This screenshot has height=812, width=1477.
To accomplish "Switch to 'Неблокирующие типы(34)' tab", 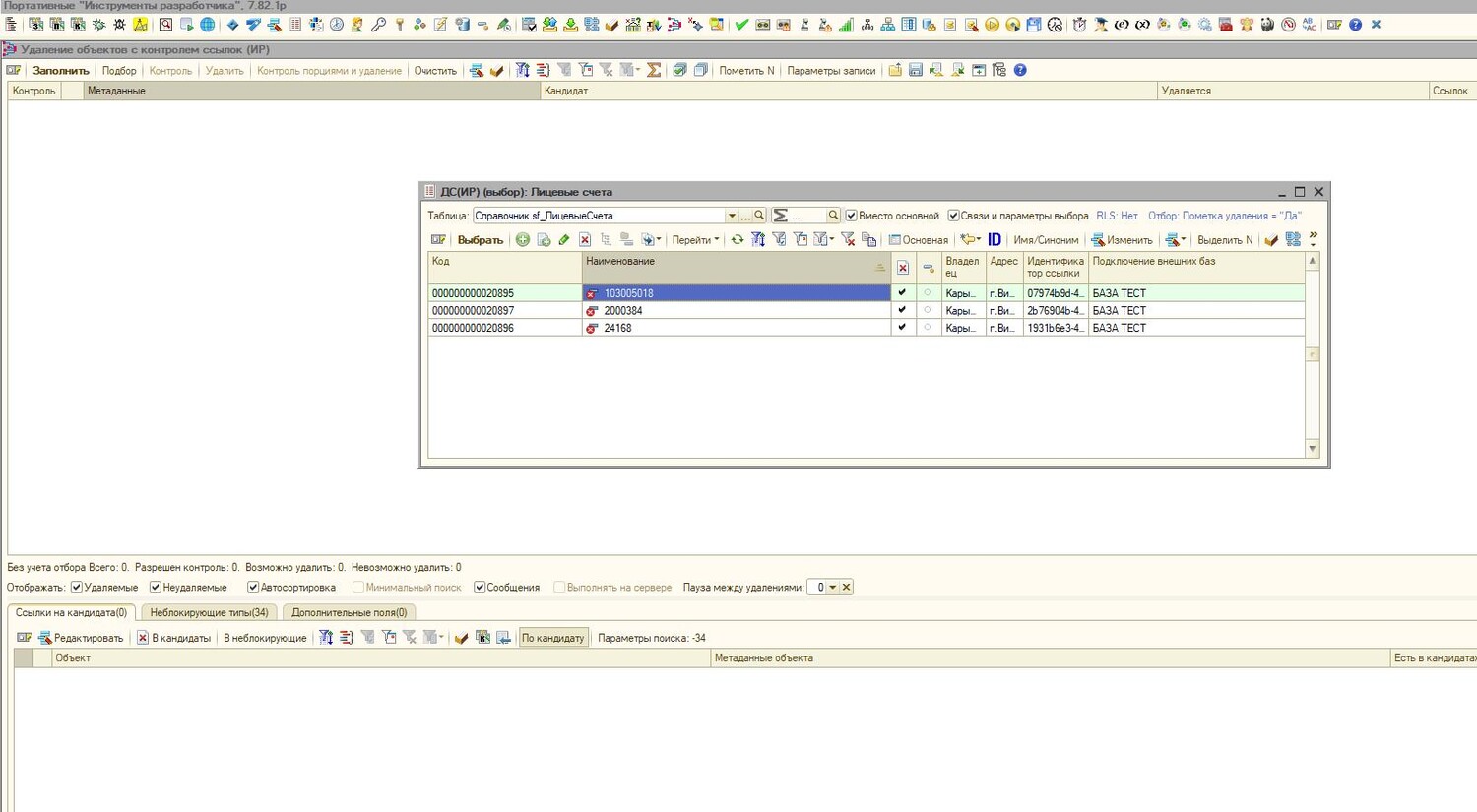I will pos(209,612).
